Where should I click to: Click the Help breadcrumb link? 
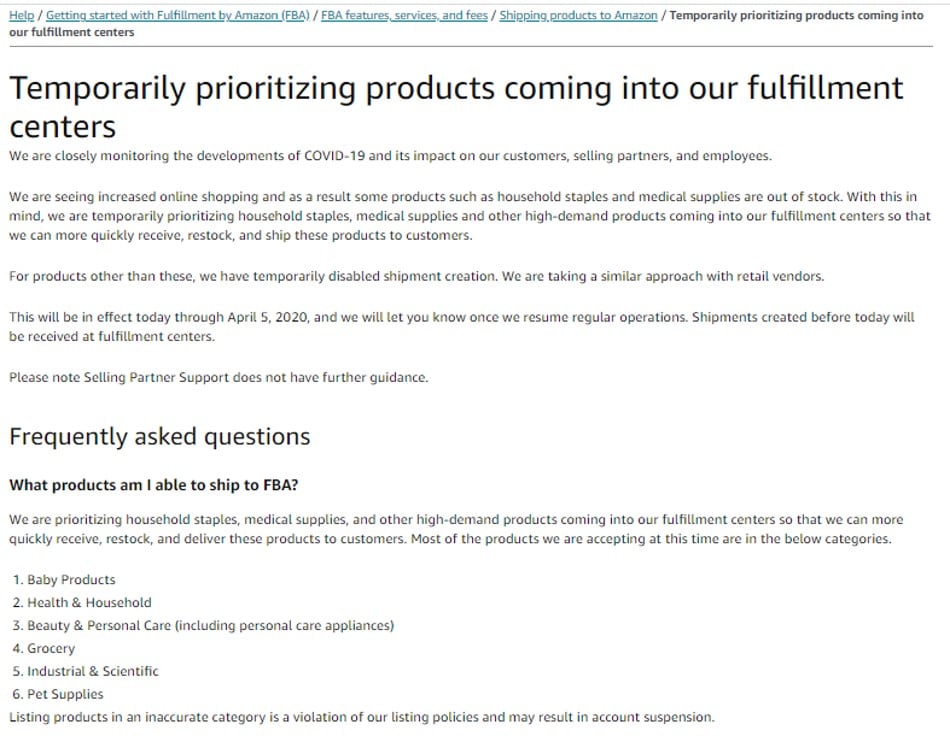(x=21, y=16)
